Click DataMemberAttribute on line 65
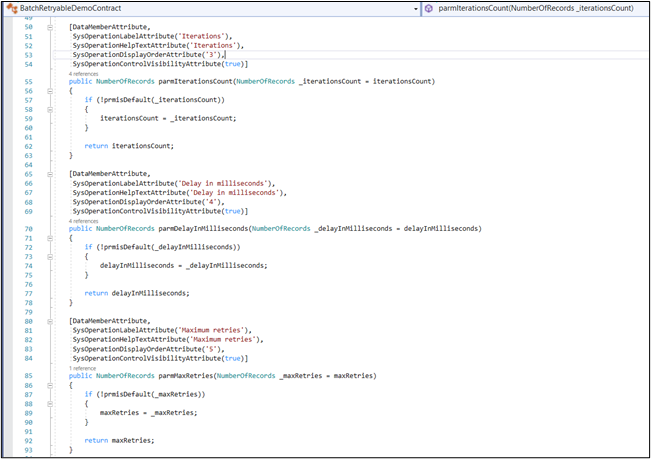Image resolution: width=651 pixels, height=459 pixels. click(110, 174)
